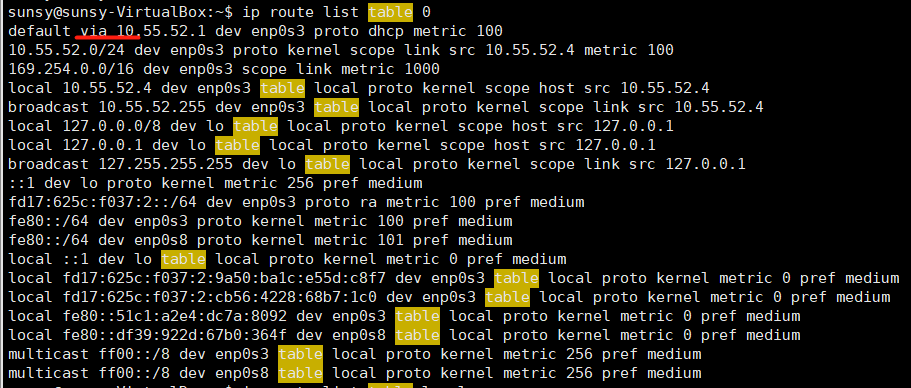Click the 'local 127.0.0.0/8' route
The height and width of the screenshot is (388, 911).
(x=342, y=127)
